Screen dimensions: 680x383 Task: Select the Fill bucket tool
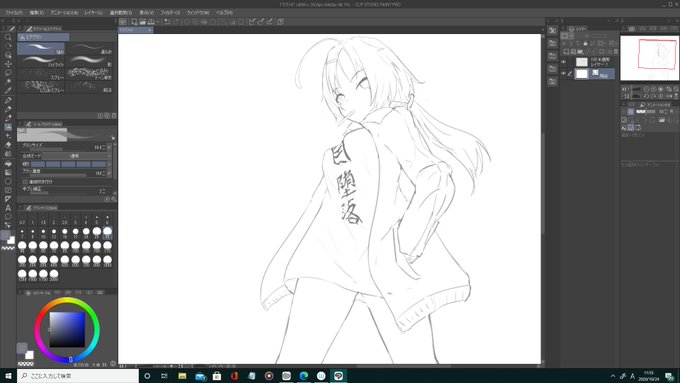pyautogui.click(x=8, y=163)
